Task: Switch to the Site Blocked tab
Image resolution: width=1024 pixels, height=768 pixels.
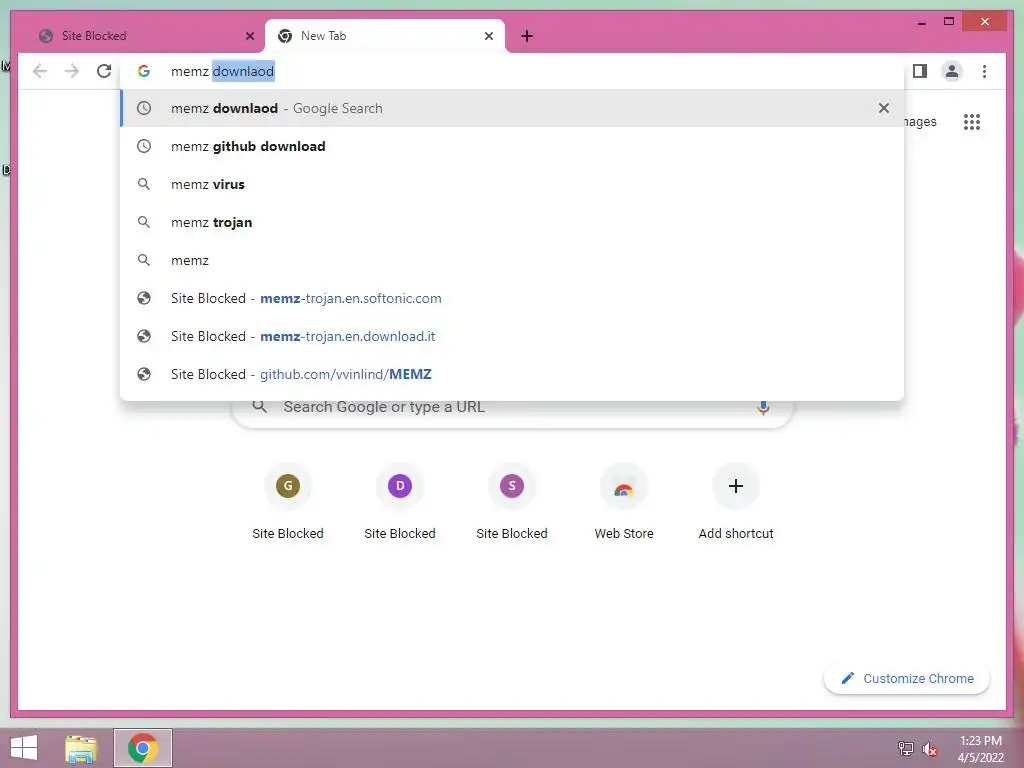Action: [x=146, y=36]
